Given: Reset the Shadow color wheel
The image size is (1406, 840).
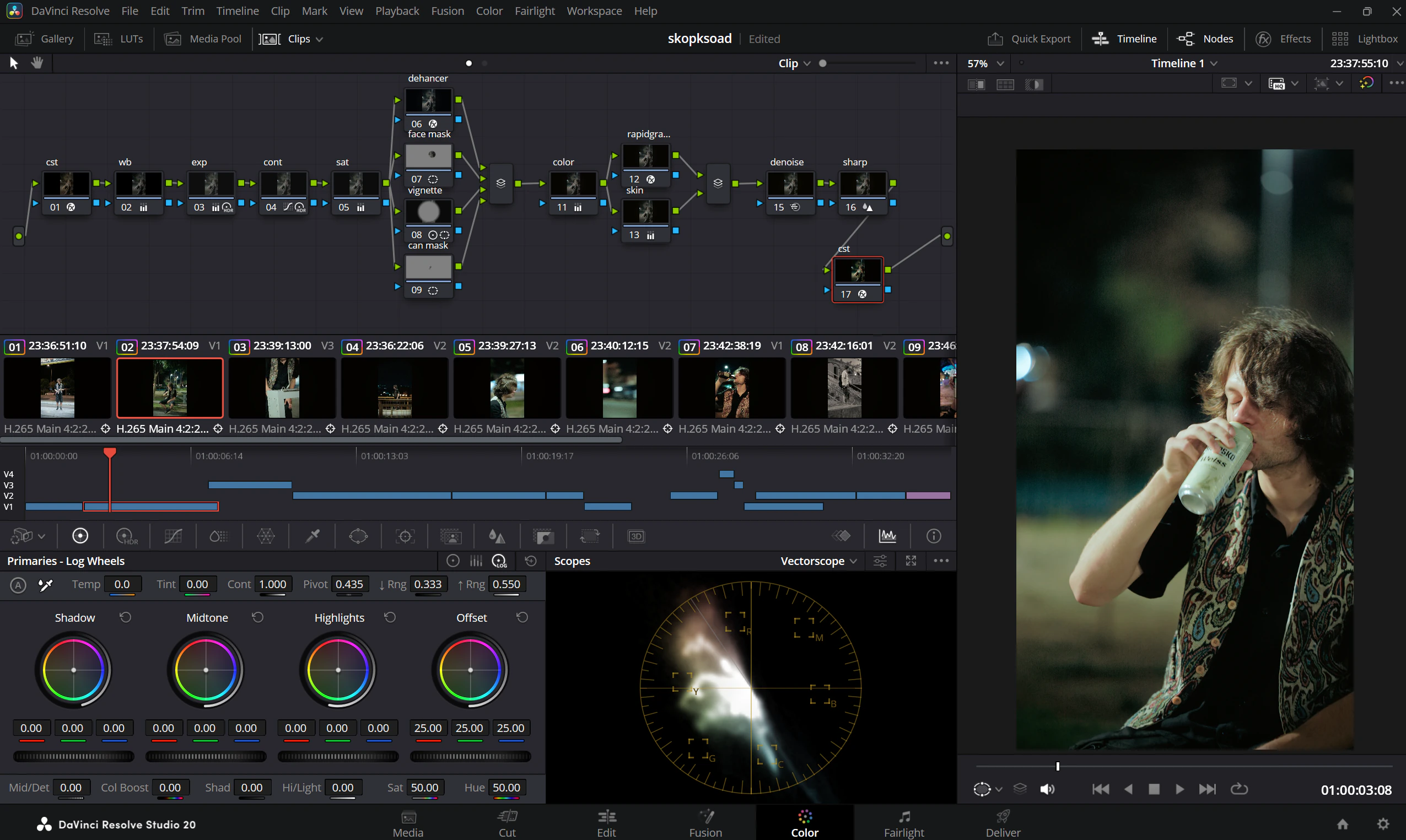Looking at the screenshot, I should [126, 617].
